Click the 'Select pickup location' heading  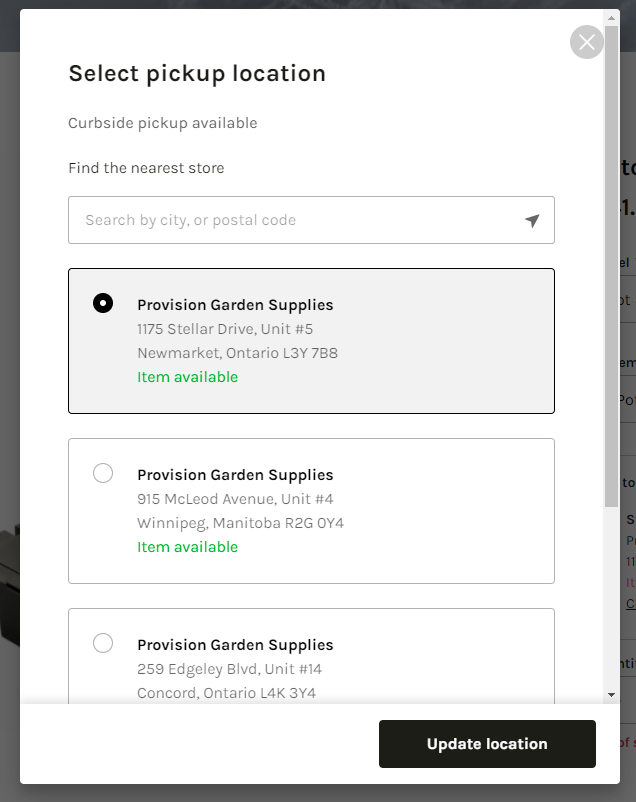(x=197, y=74)
